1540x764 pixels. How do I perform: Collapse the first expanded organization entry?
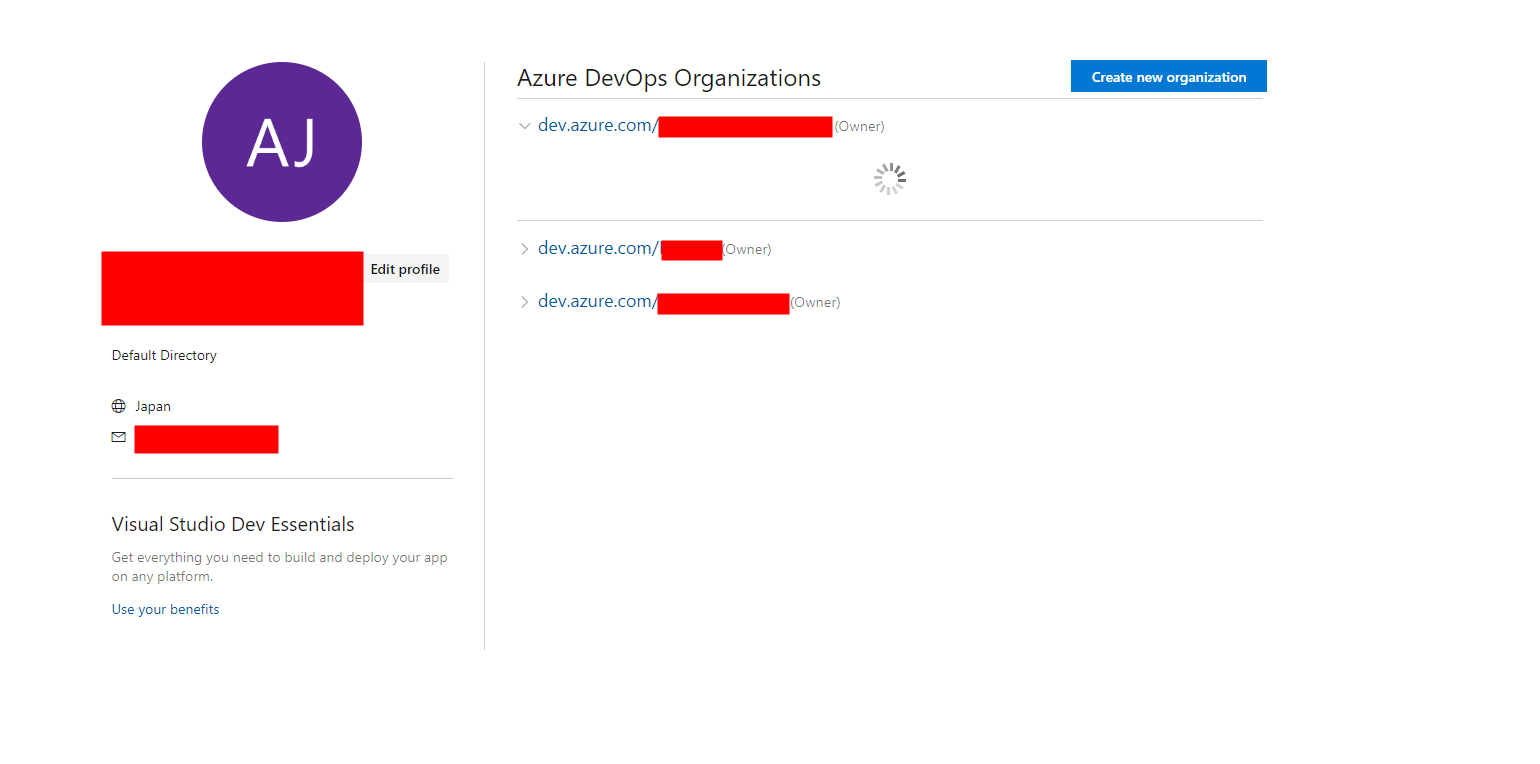pos(525,125)
